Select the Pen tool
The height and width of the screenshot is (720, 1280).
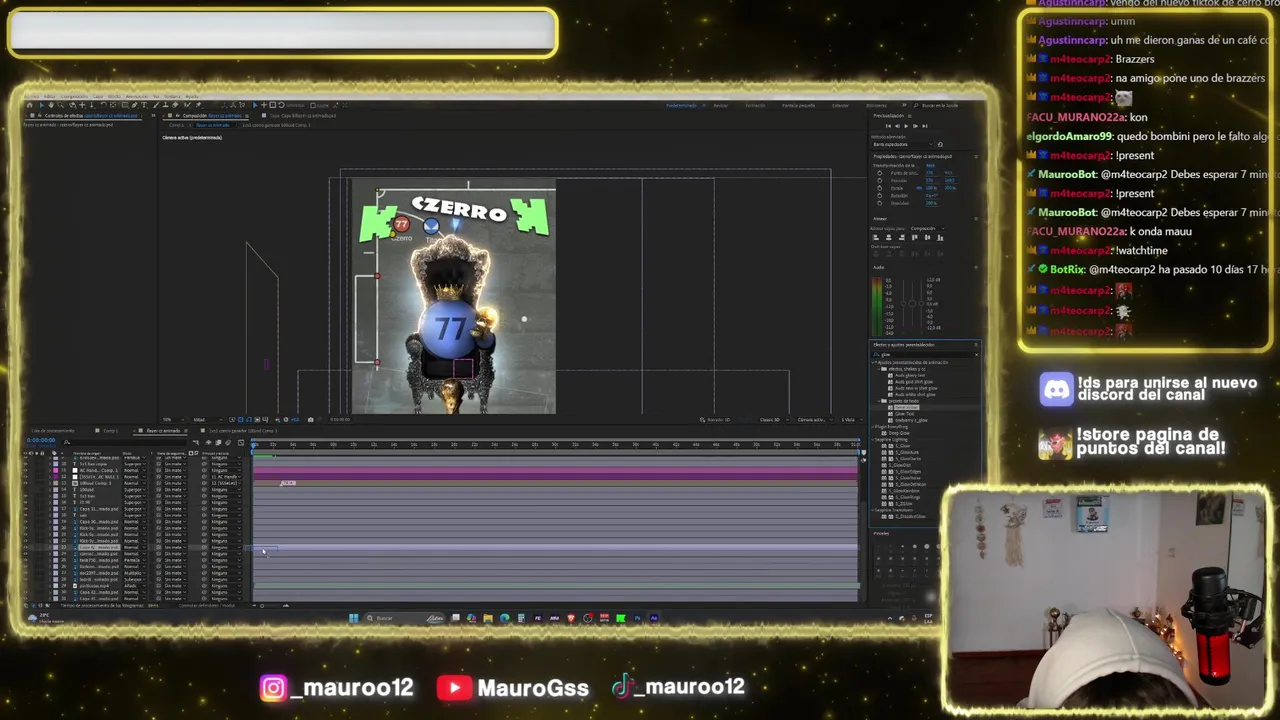tap(134, 105)
